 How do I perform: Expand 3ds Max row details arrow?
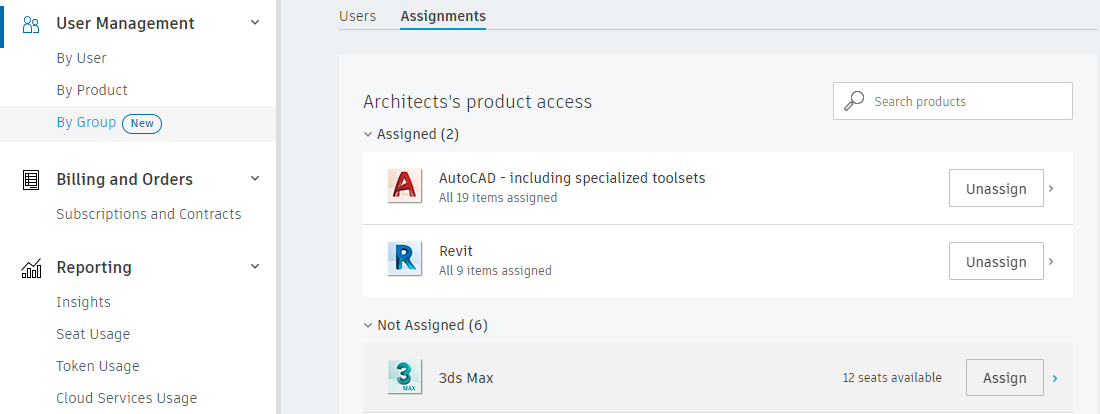[x=1054, y=378]
